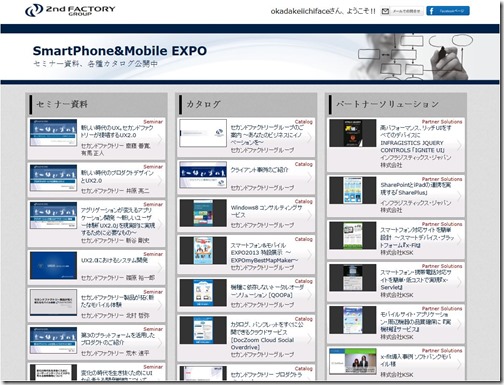Open DocZoom Cloud Social Overdrive thumbnail
The width and height of the screenshot is (504, 385).
(x=203, y=330)
